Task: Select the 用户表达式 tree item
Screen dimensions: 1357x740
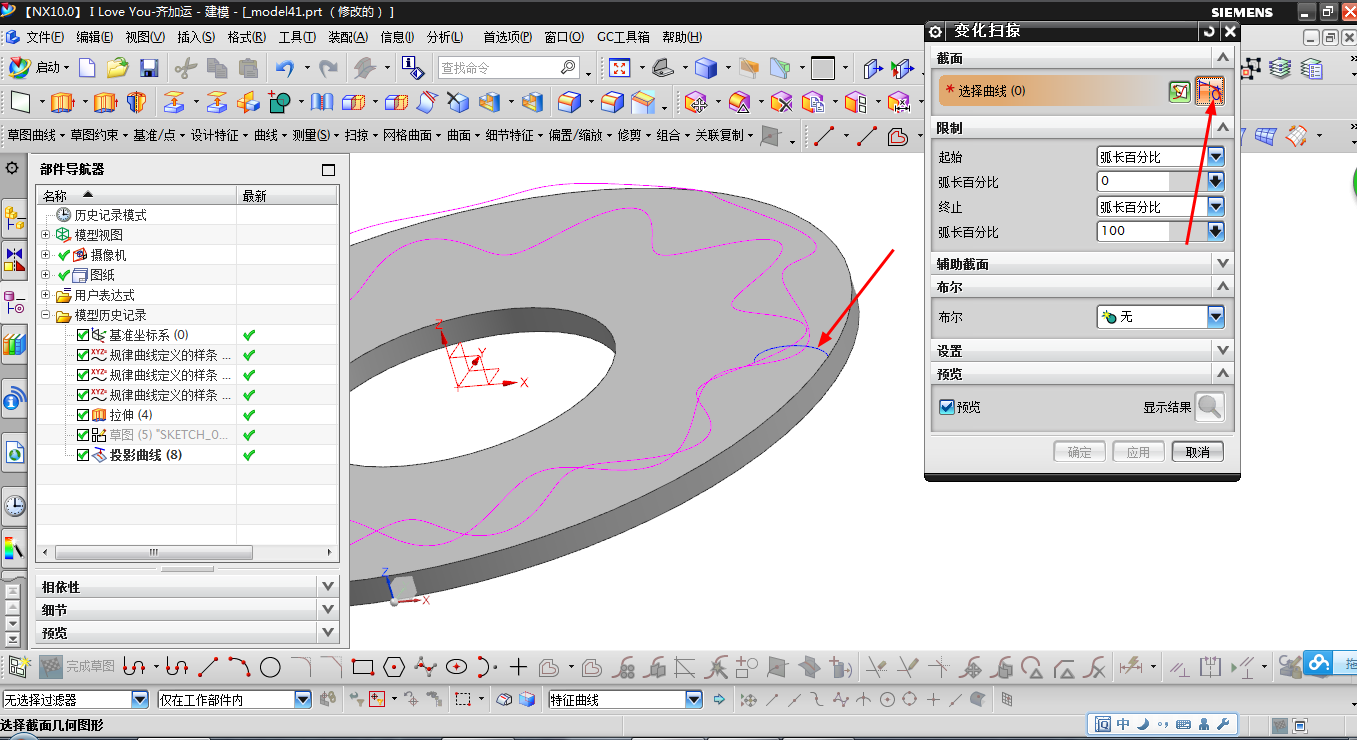Action: pos(104,295)
